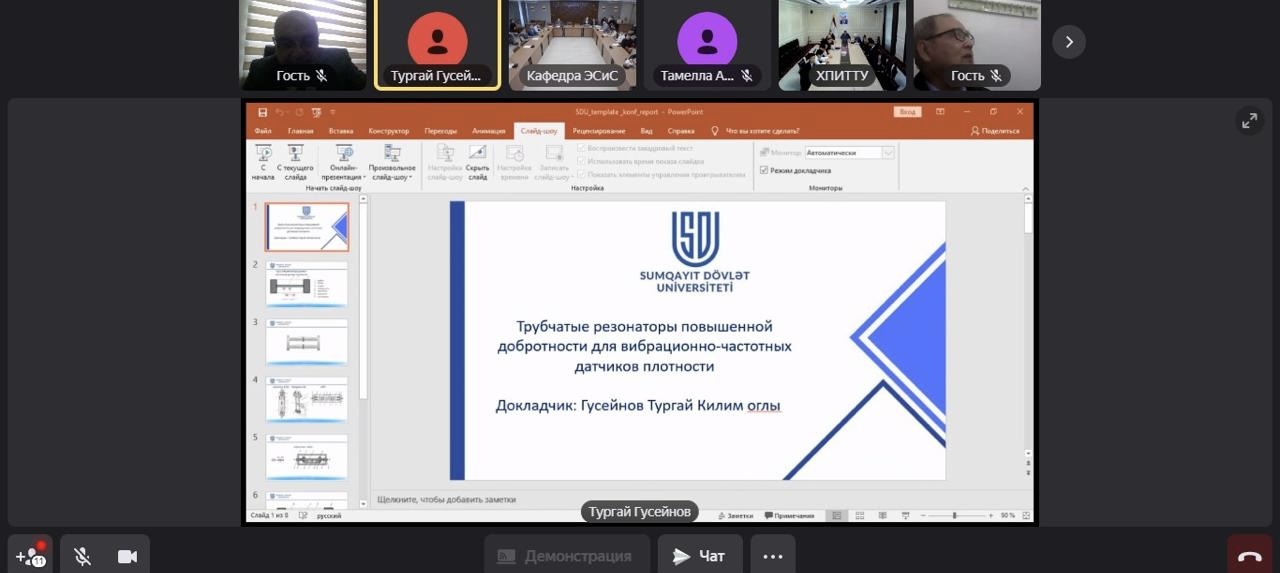Viewport: 1280px width, 573px height.
Task: Select slide 3 thumbnail in slide panel
Action: (307, 342)
